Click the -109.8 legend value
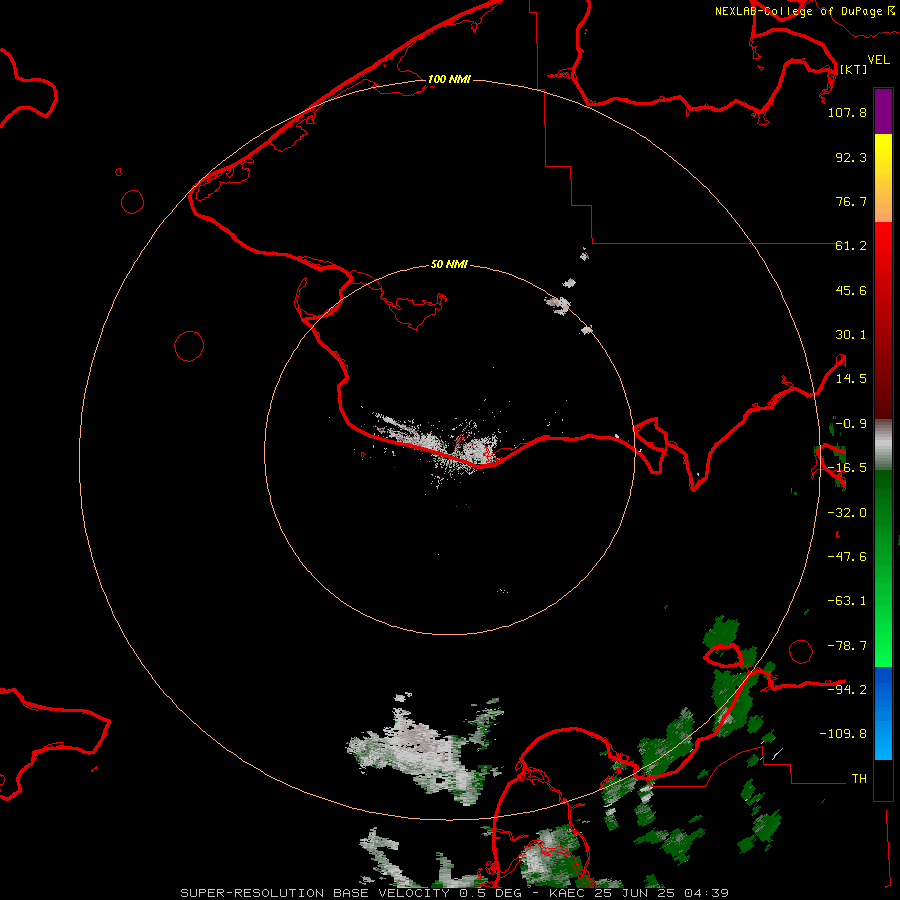Screen dimensions: 900x900 843,734
